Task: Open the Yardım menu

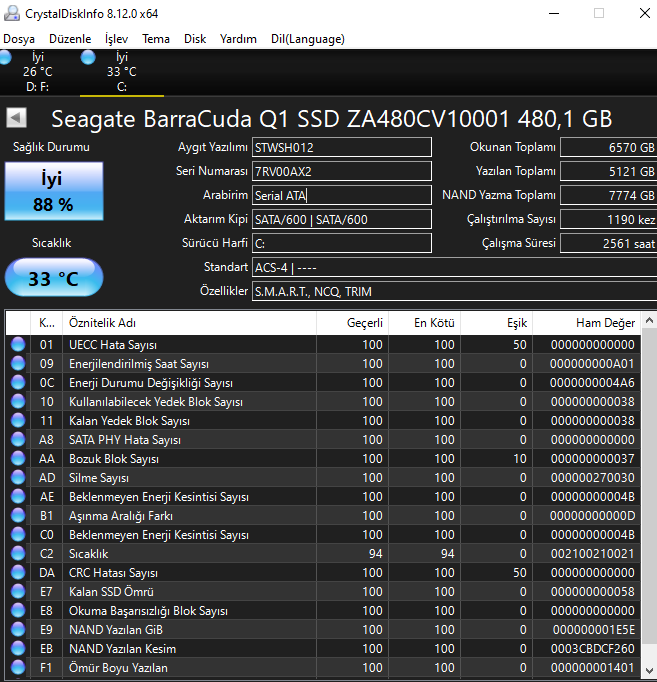Action: pos(238,39)
